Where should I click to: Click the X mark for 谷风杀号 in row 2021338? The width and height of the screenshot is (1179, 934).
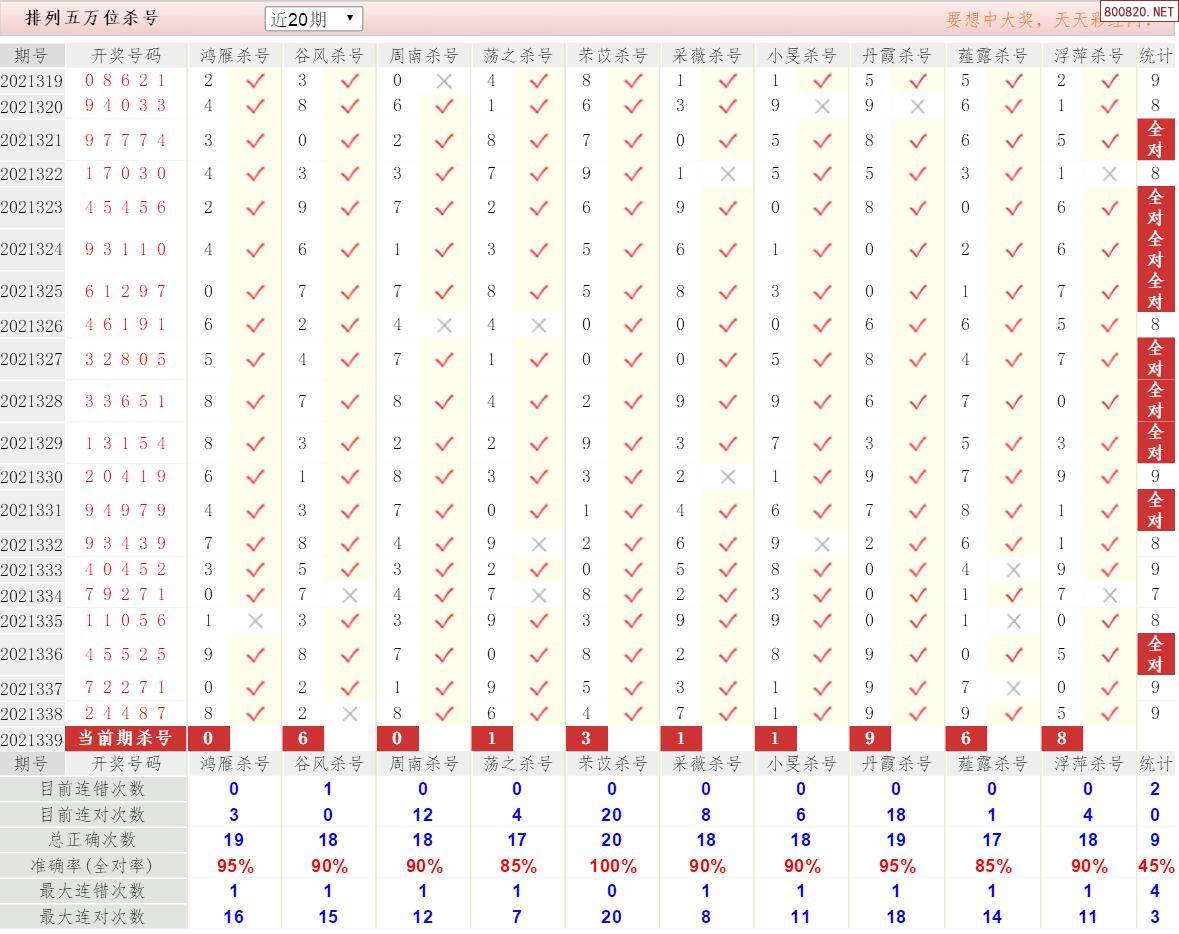click(x=350, y=714)
